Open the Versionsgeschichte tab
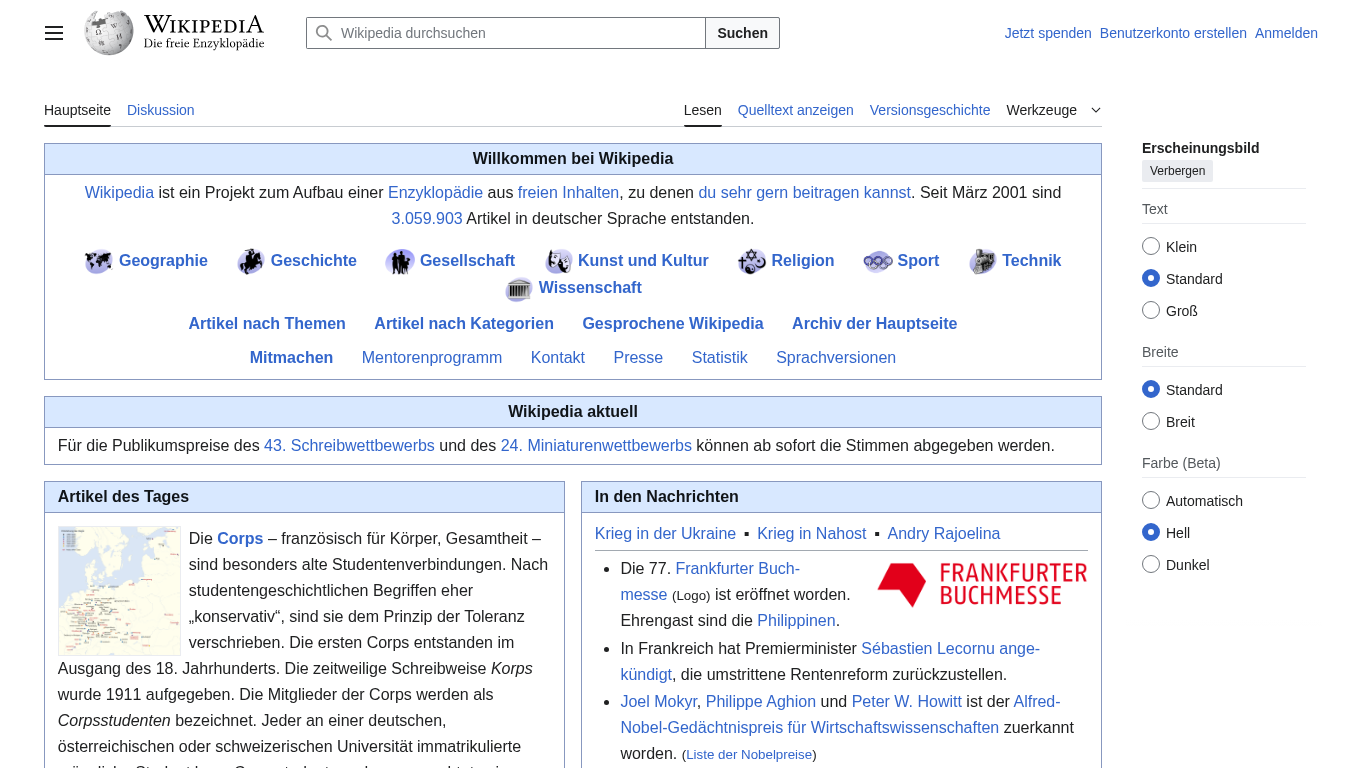Screen dimensions: 1366x768 click(930, 110)
